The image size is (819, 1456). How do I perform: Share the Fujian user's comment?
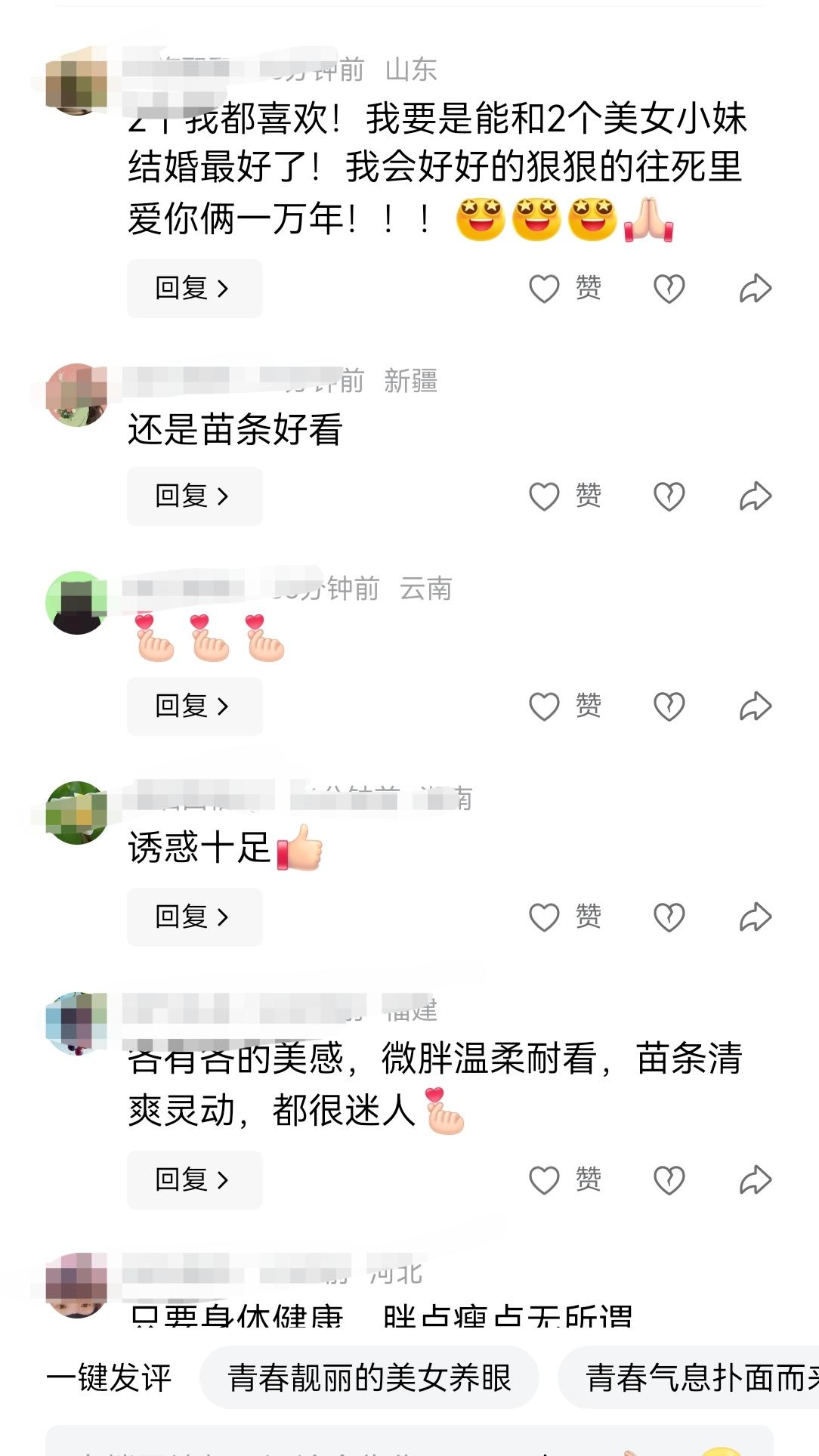tap(756, 1180)
